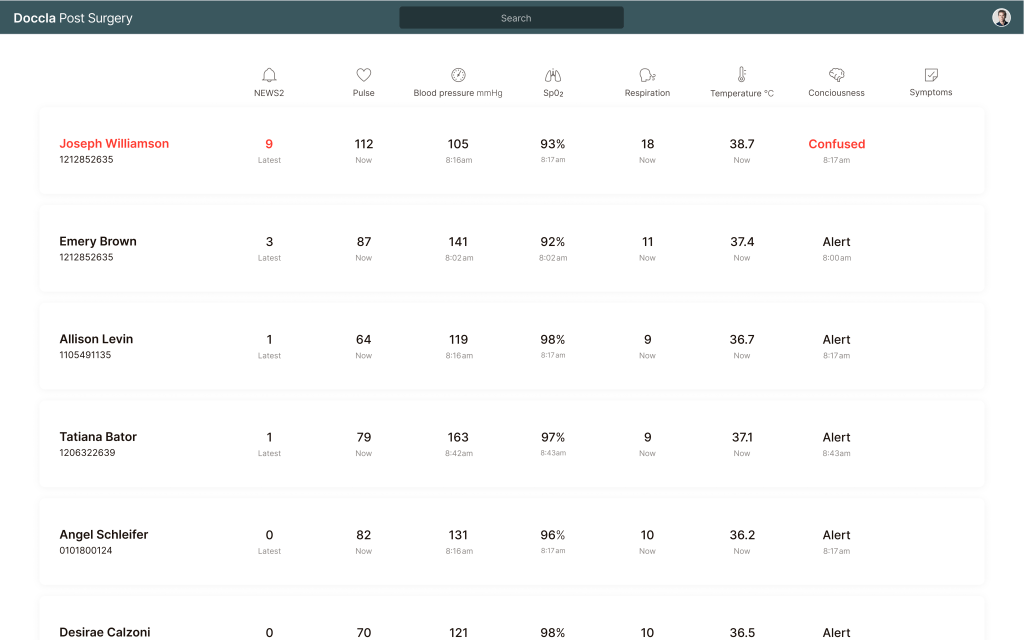Select Tatiana Bator's SpO2 97%

pyautogui.click(x=552, y=437)
